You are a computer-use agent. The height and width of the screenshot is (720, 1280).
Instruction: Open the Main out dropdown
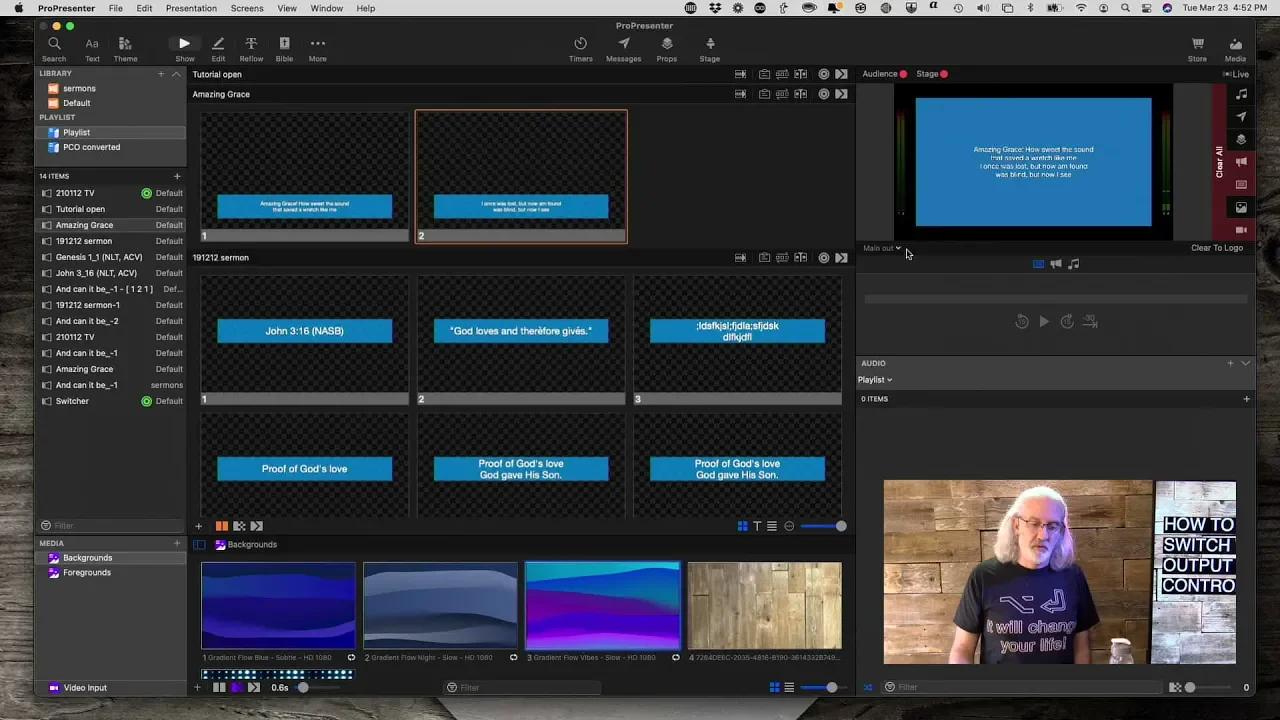click(x=879, y=248)
